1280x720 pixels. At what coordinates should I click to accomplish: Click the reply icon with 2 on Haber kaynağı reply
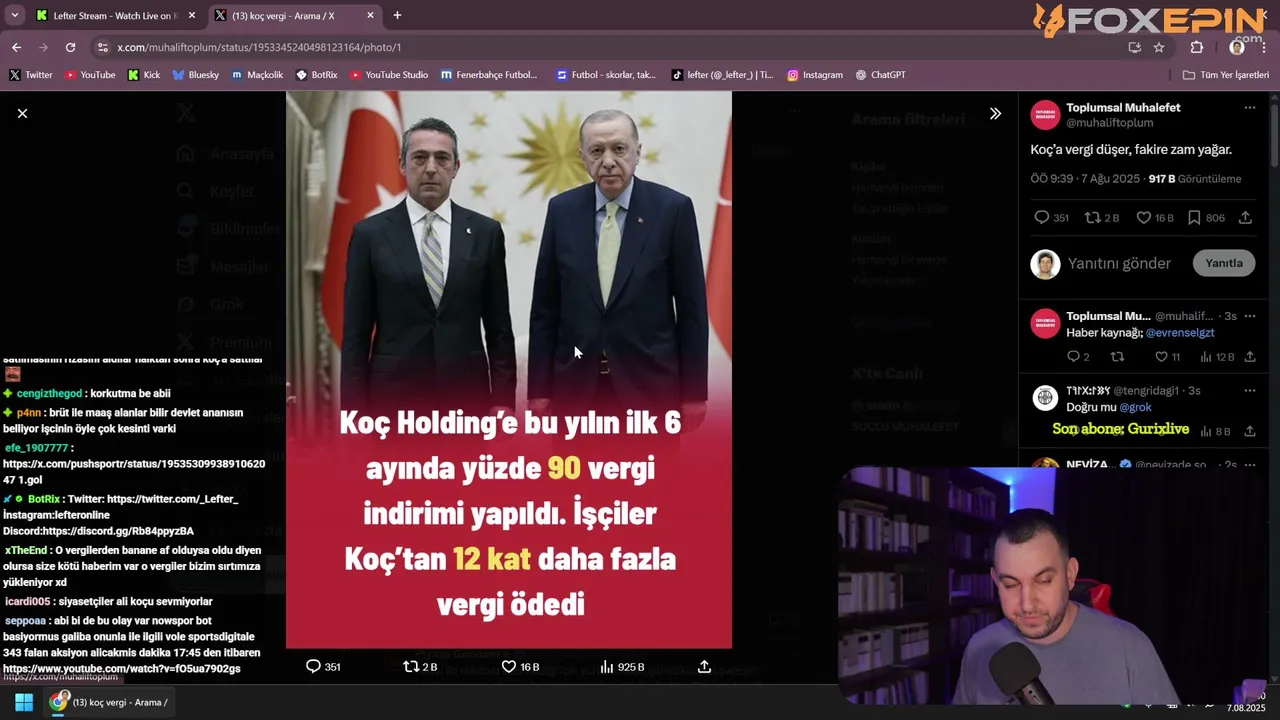pos(1073,356)
